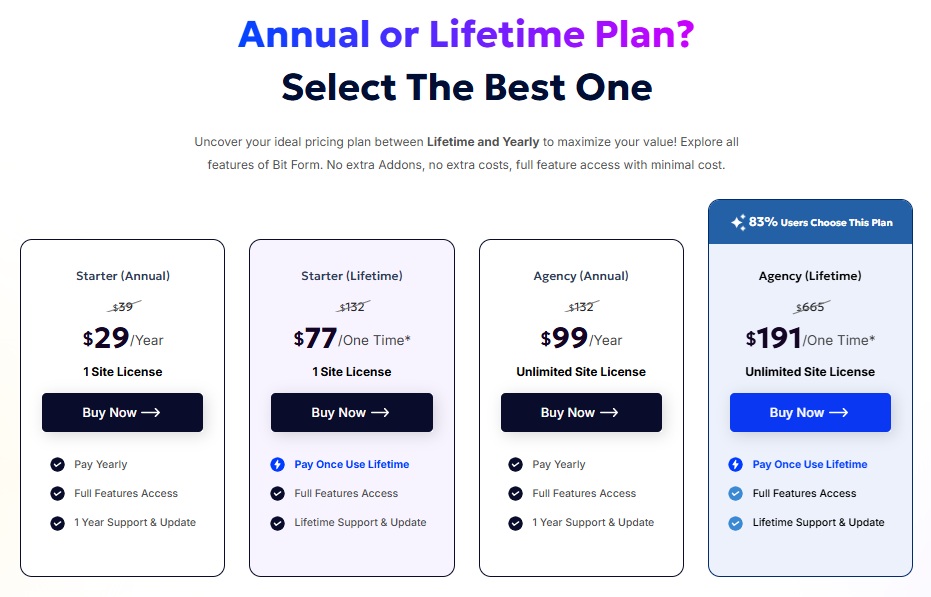Screen dimensions: 931x597
Task: Click lightning bolt icon in Starter (Lifetime) card
Action: pos(277,465)
